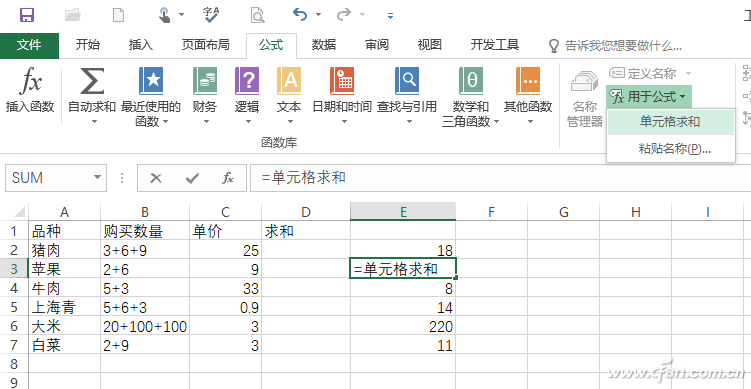This screenshot has width=751, height=389.
Task: Click the spelling check icon
Action: pyautogui.click(x=211, y=15)
